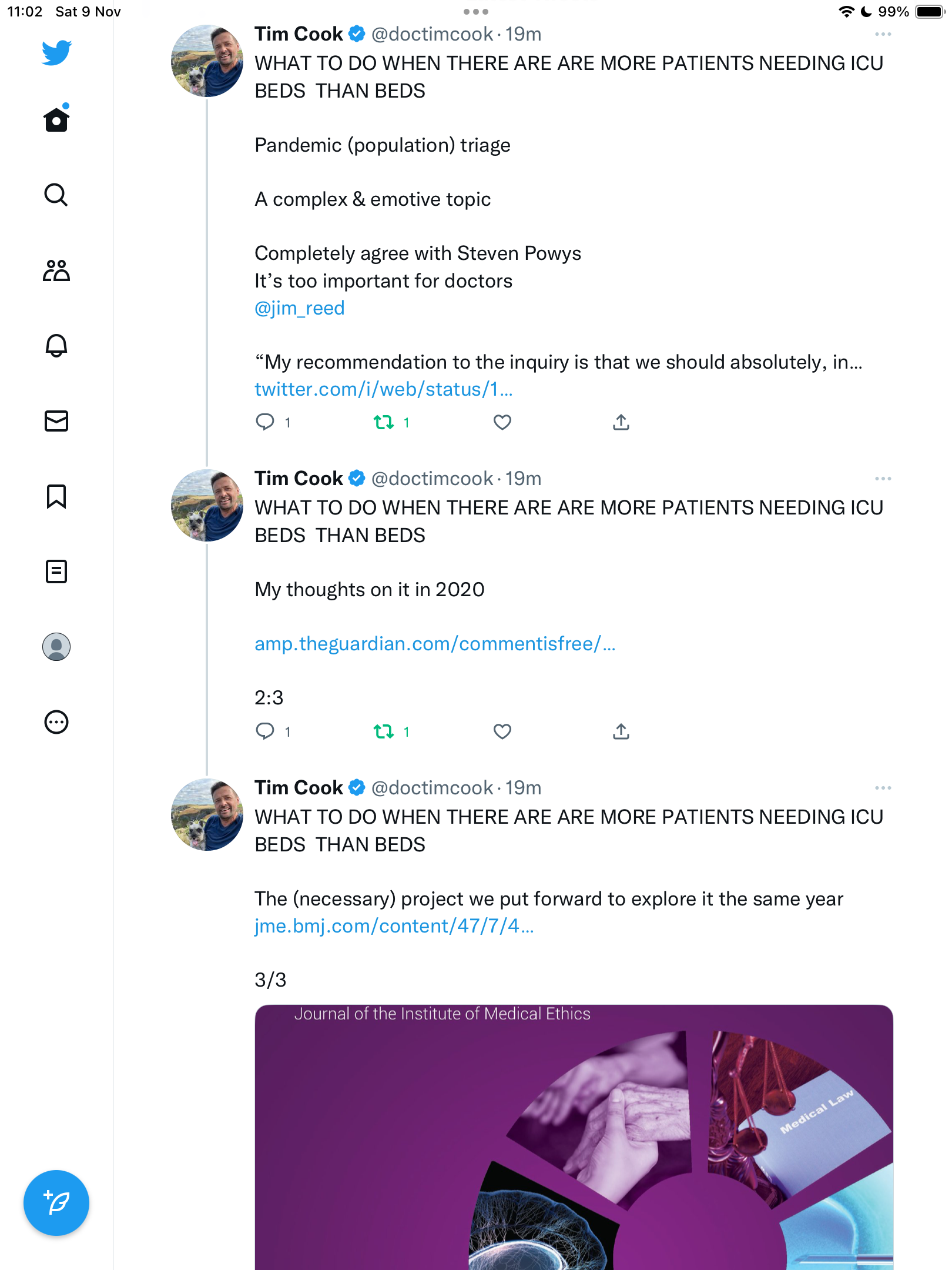Viewport: 952px width, 1270px height.
Task: Open amp.theguardian.com commentisfree link
Action: click(435, 644)
